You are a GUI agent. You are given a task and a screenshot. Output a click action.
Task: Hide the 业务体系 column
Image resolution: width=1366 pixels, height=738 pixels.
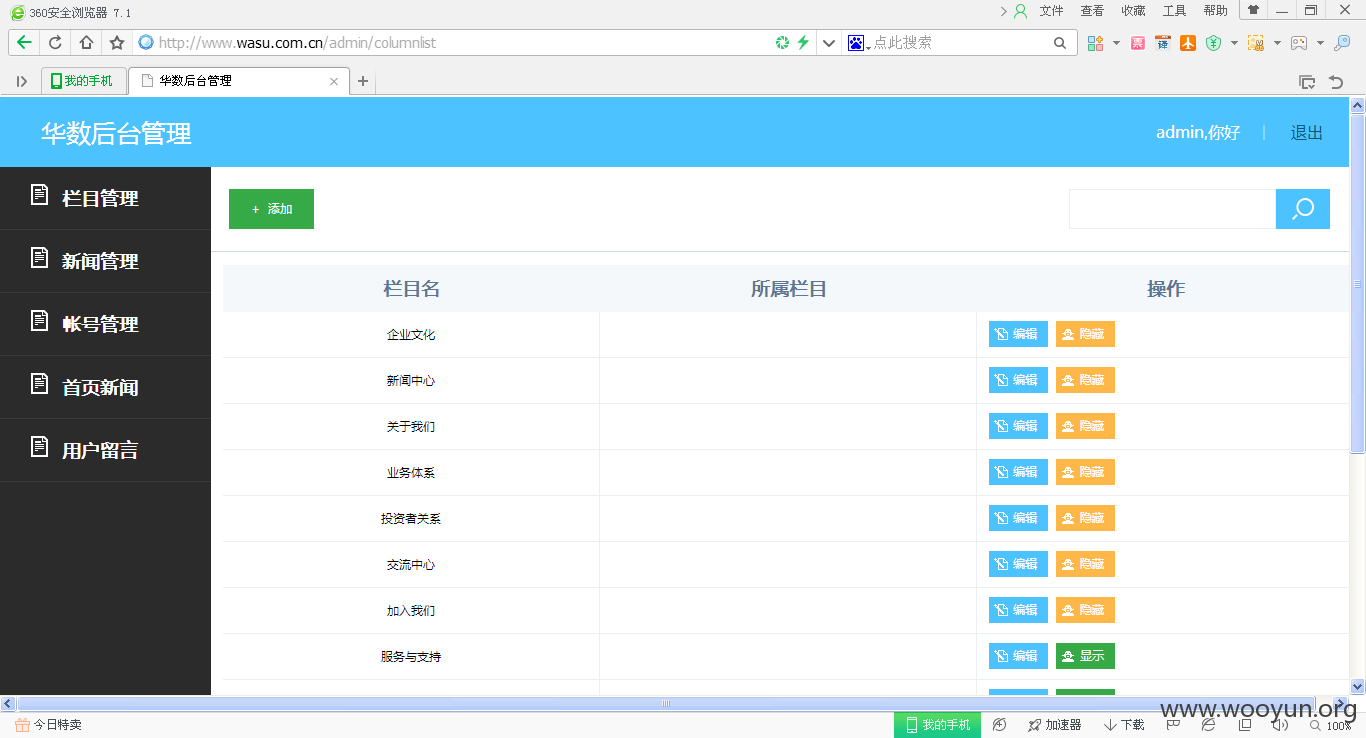(1085, 472)
